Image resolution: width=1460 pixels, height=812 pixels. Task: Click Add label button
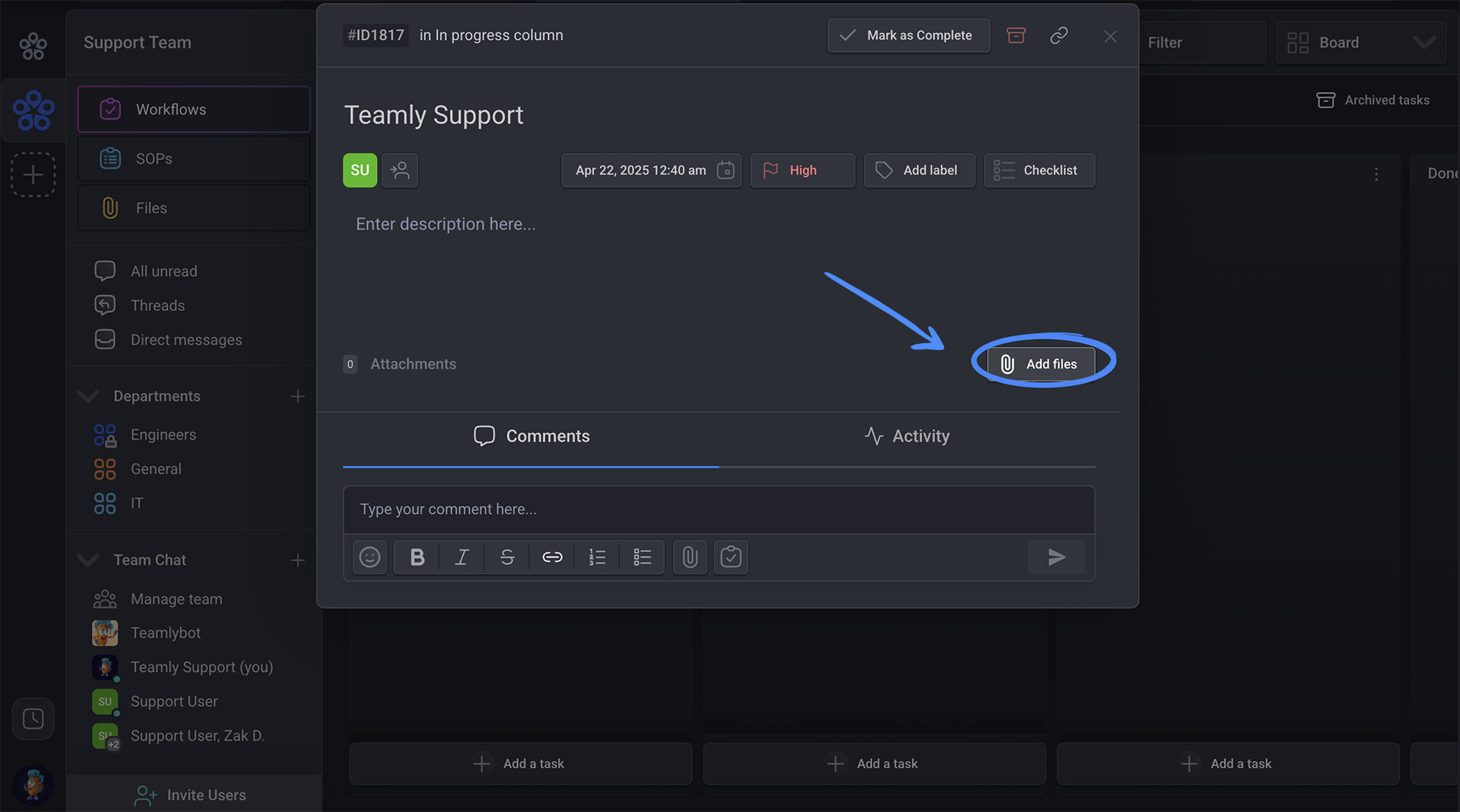point(919,170)
